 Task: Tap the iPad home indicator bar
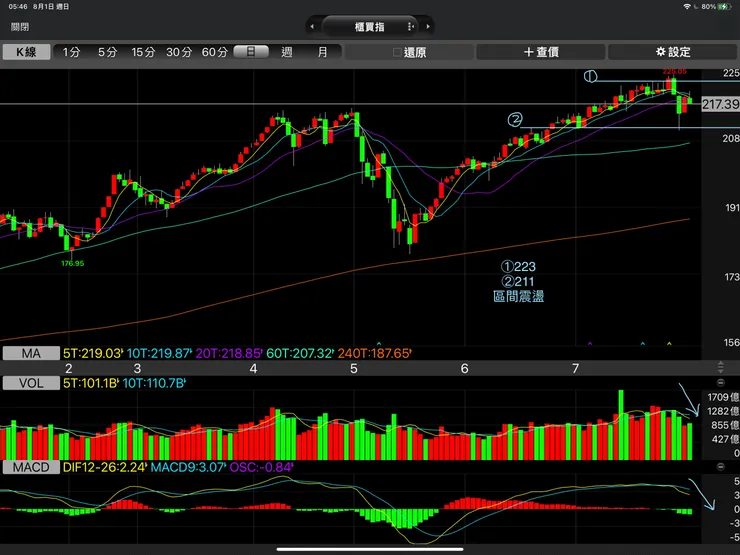(x=370, y=549)
